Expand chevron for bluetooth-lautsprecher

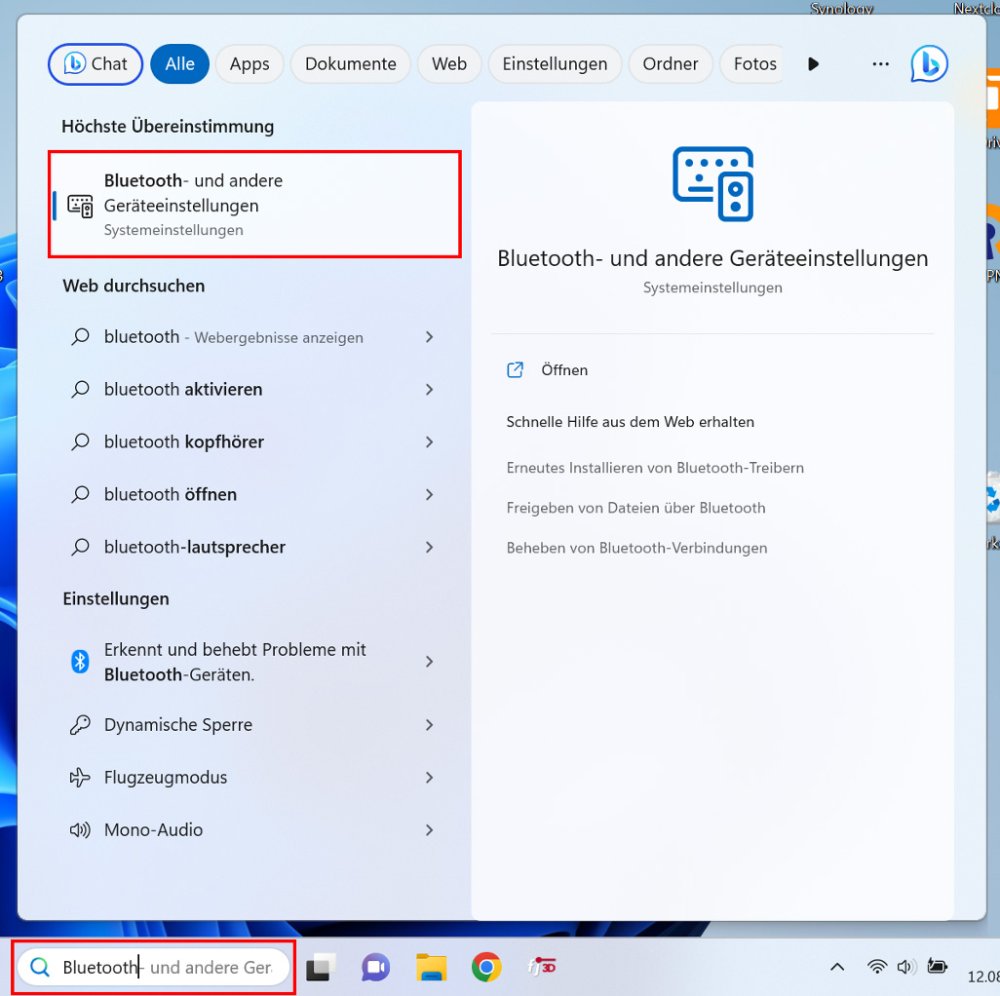click(429, 547)
